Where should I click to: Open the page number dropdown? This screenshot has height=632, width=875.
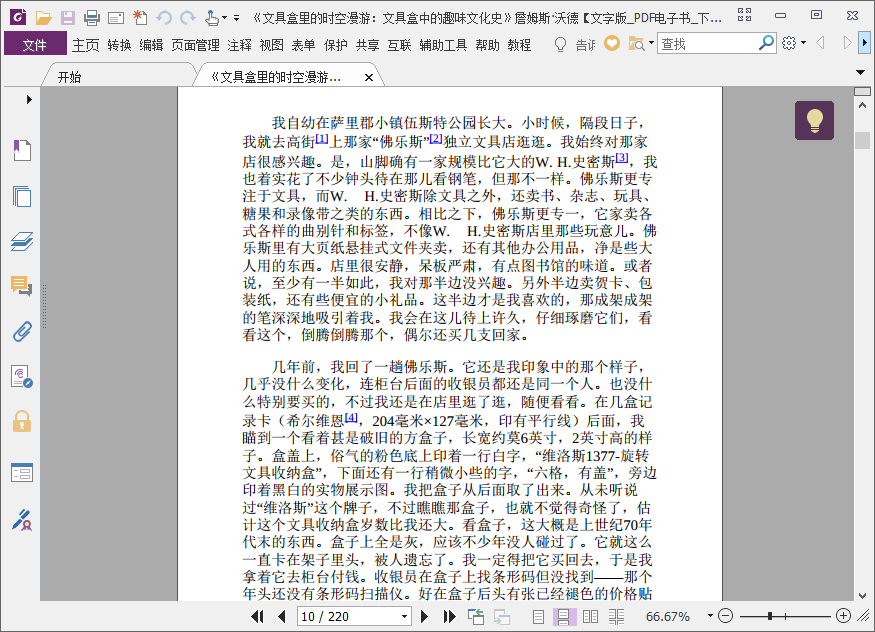click(404, 616)
